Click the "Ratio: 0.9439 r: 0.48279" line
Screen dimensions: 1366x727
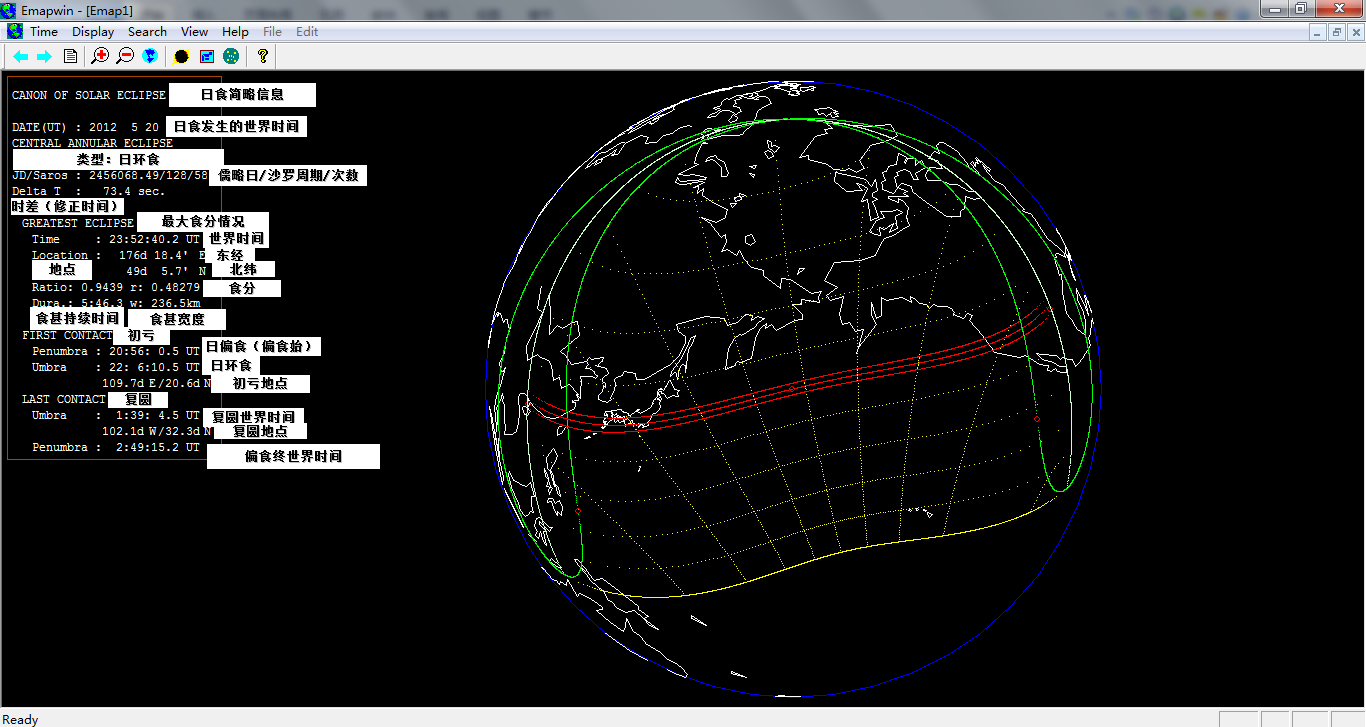(x=116, y=287)
